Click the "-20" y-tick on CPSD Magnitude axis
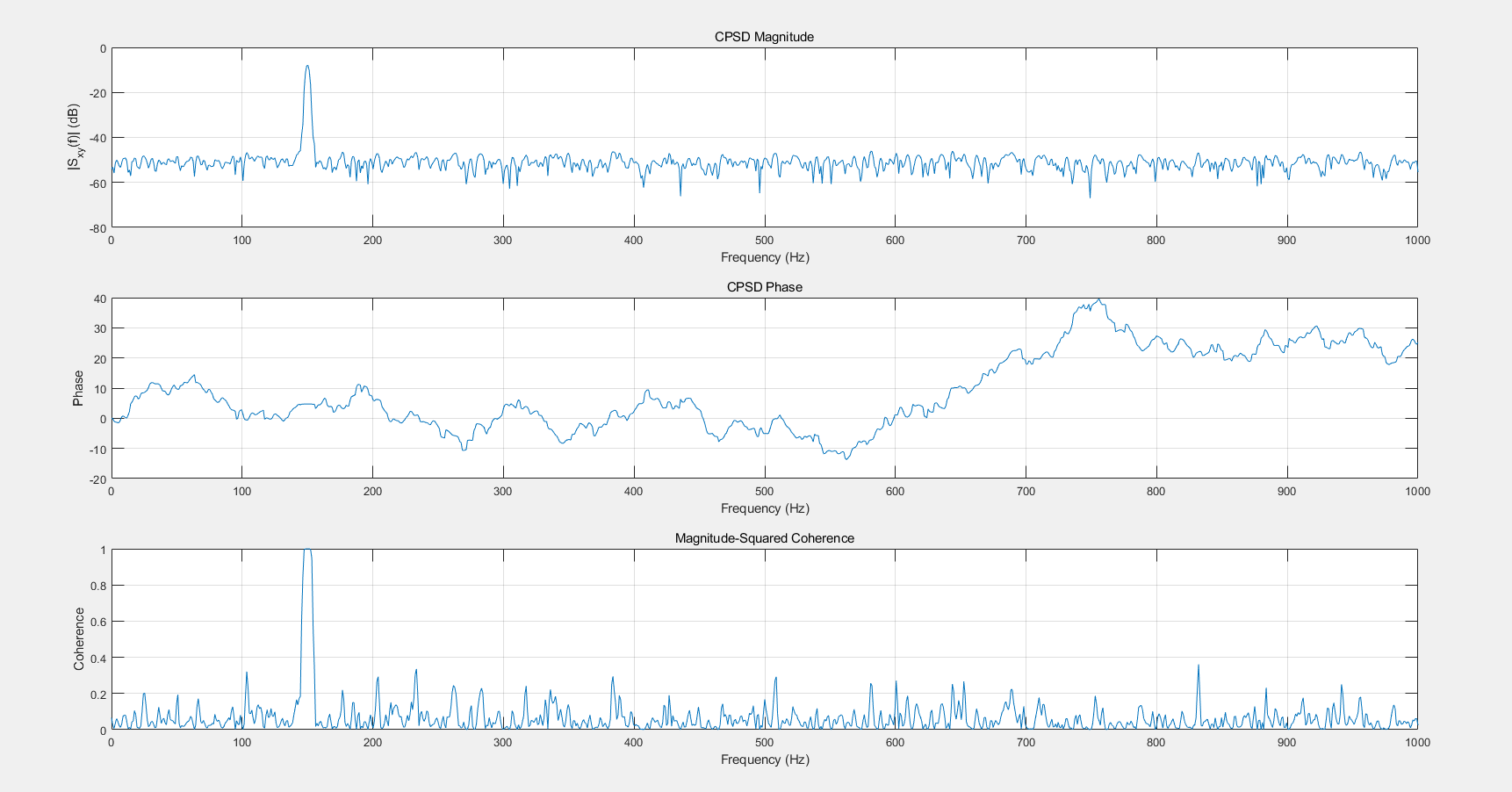The width and height of the screenshot is (1512, 792). point(97,93)
